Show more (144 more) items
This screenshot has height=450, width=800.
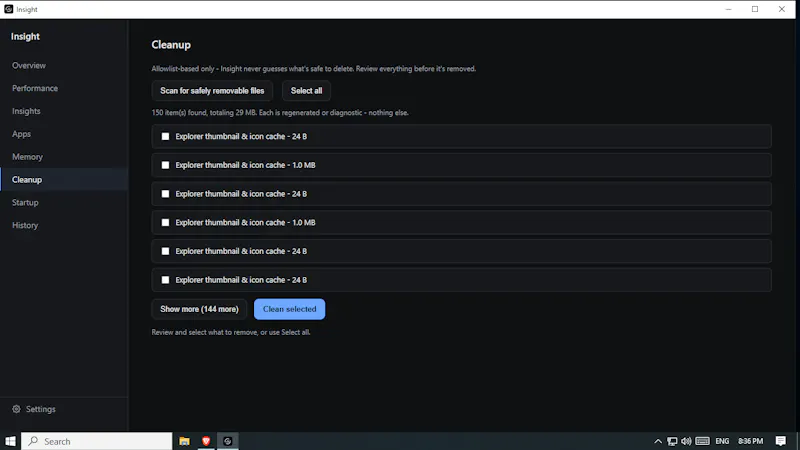tap(199, 309)
